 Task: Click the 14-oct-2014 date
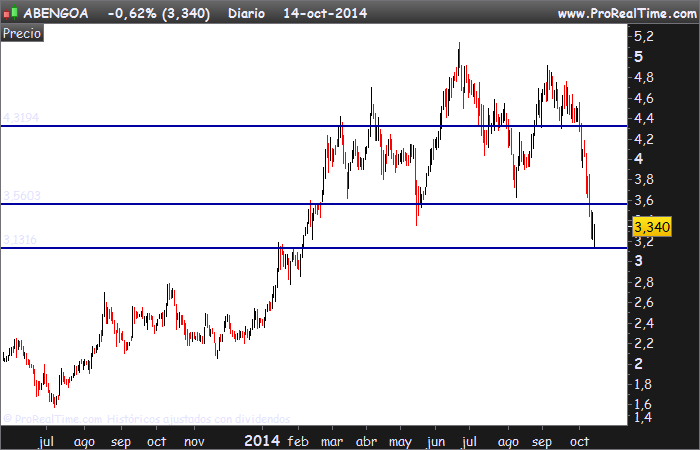pos(325,13)
